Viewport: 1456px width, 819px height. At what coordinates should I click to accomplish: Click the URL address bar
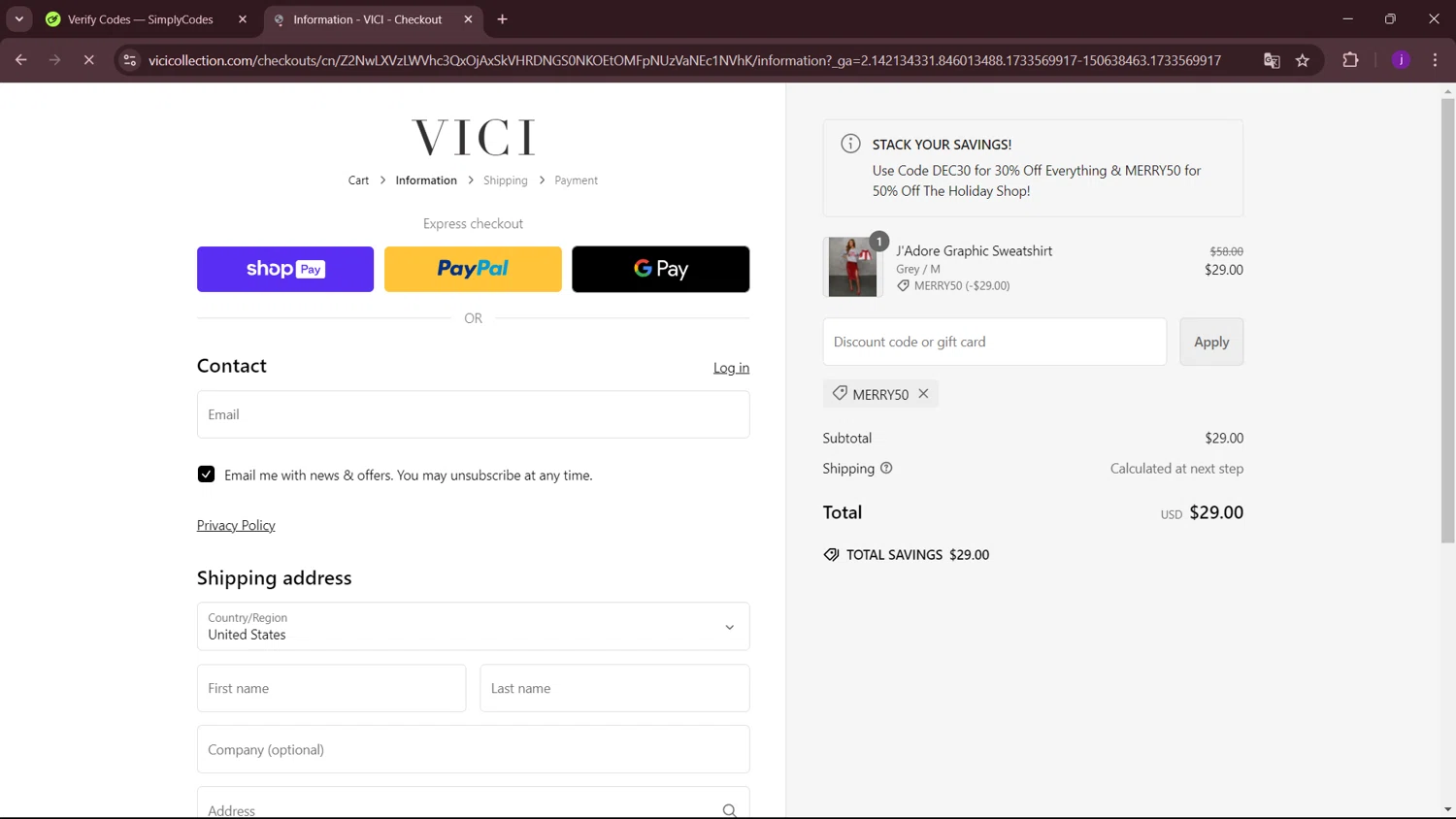click(x=684, y=60)
